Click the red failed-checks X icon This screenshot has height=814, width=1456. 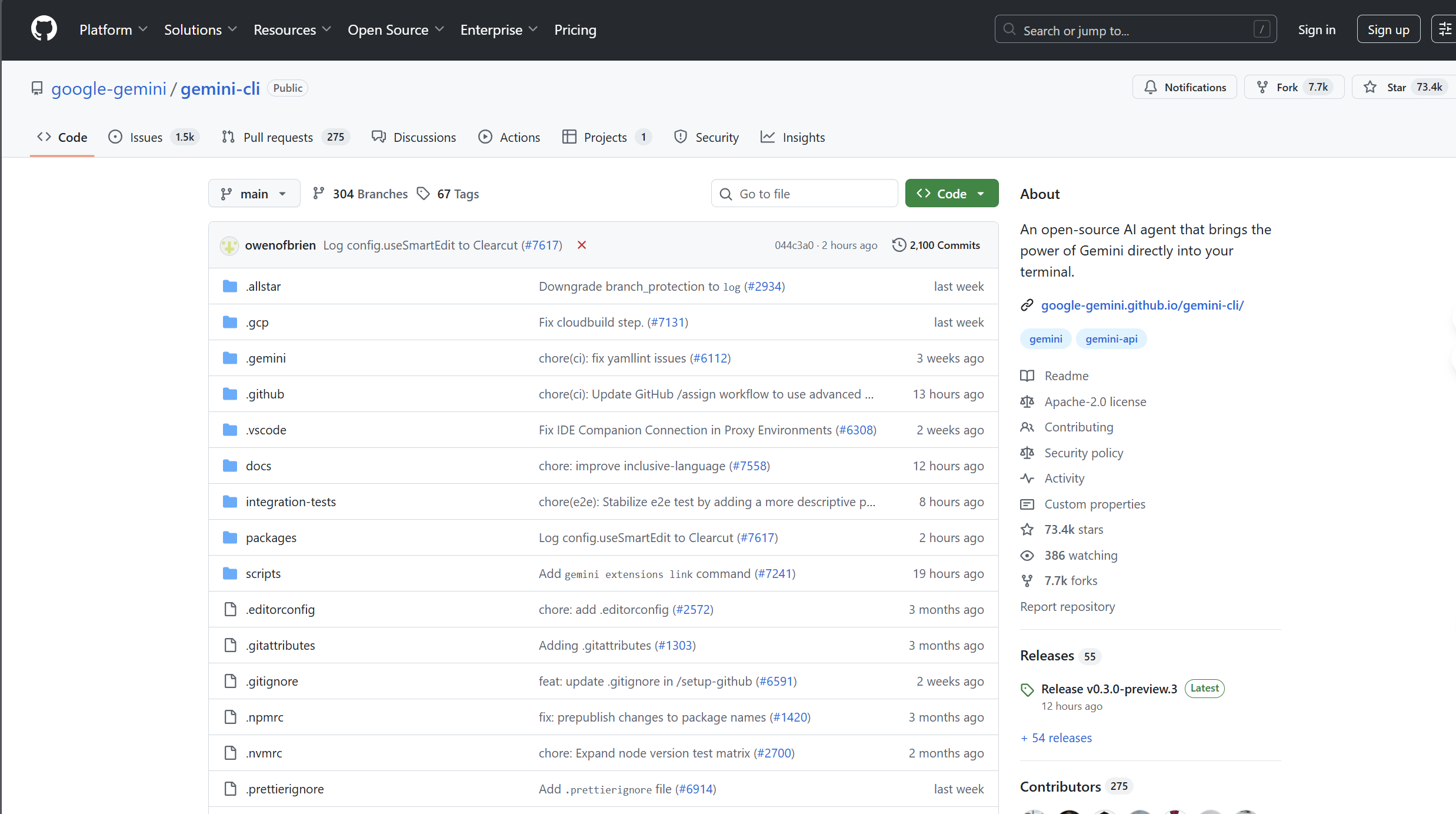582,245
